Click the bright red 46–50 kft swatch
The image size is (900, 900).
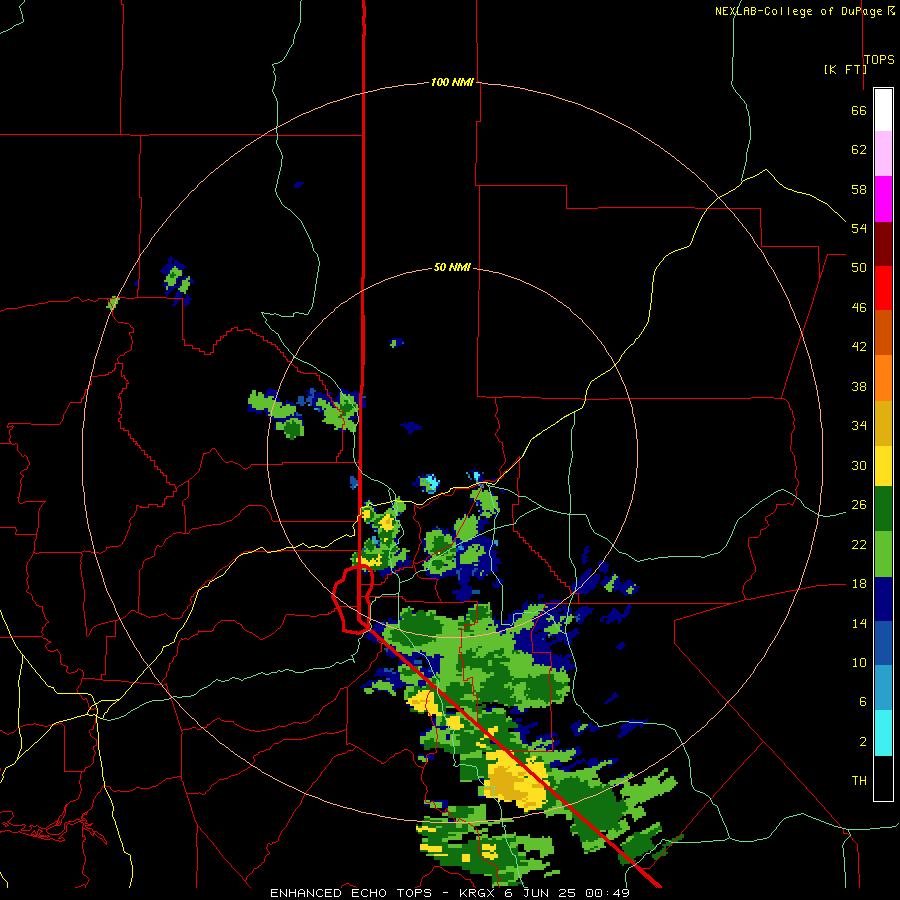pos(883,288)
